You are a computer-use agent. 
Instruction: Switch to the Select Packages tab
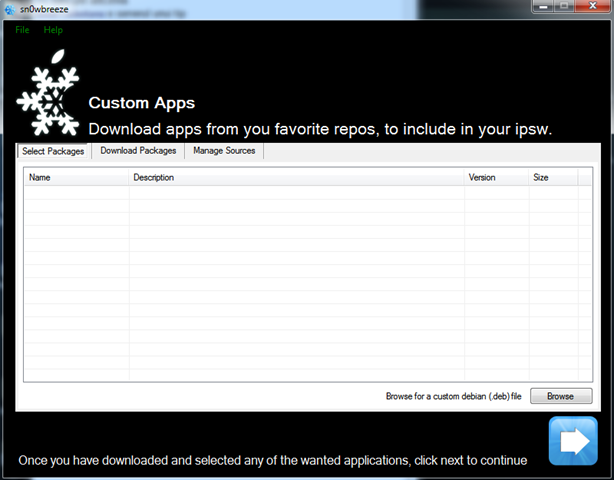tap(53, 151)
